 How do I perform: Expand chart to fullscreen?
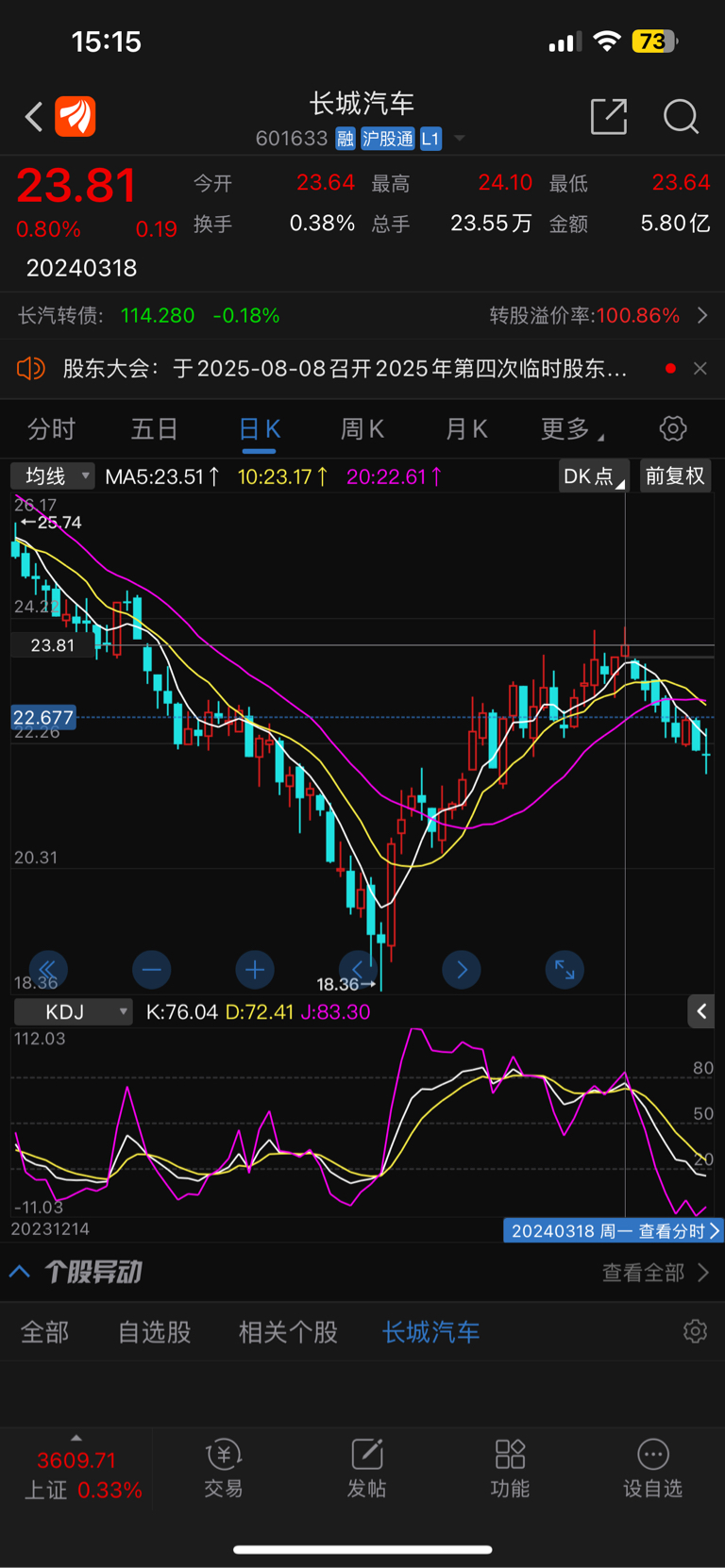(565, 969)
